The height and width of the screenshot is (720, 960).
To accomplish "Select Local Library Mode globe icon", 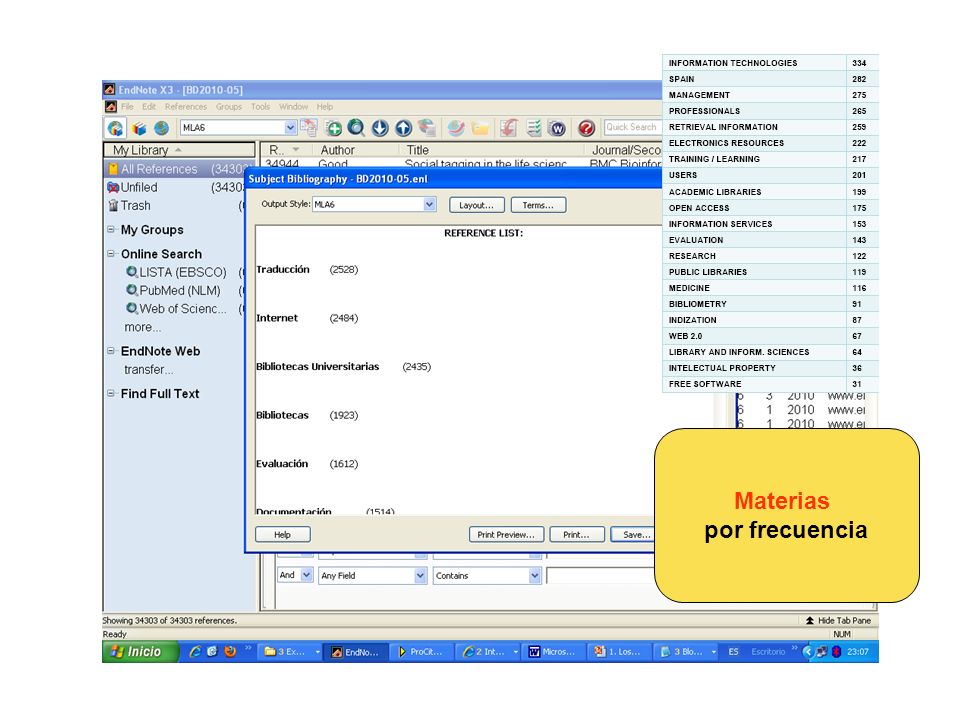I will click(115, 128).
